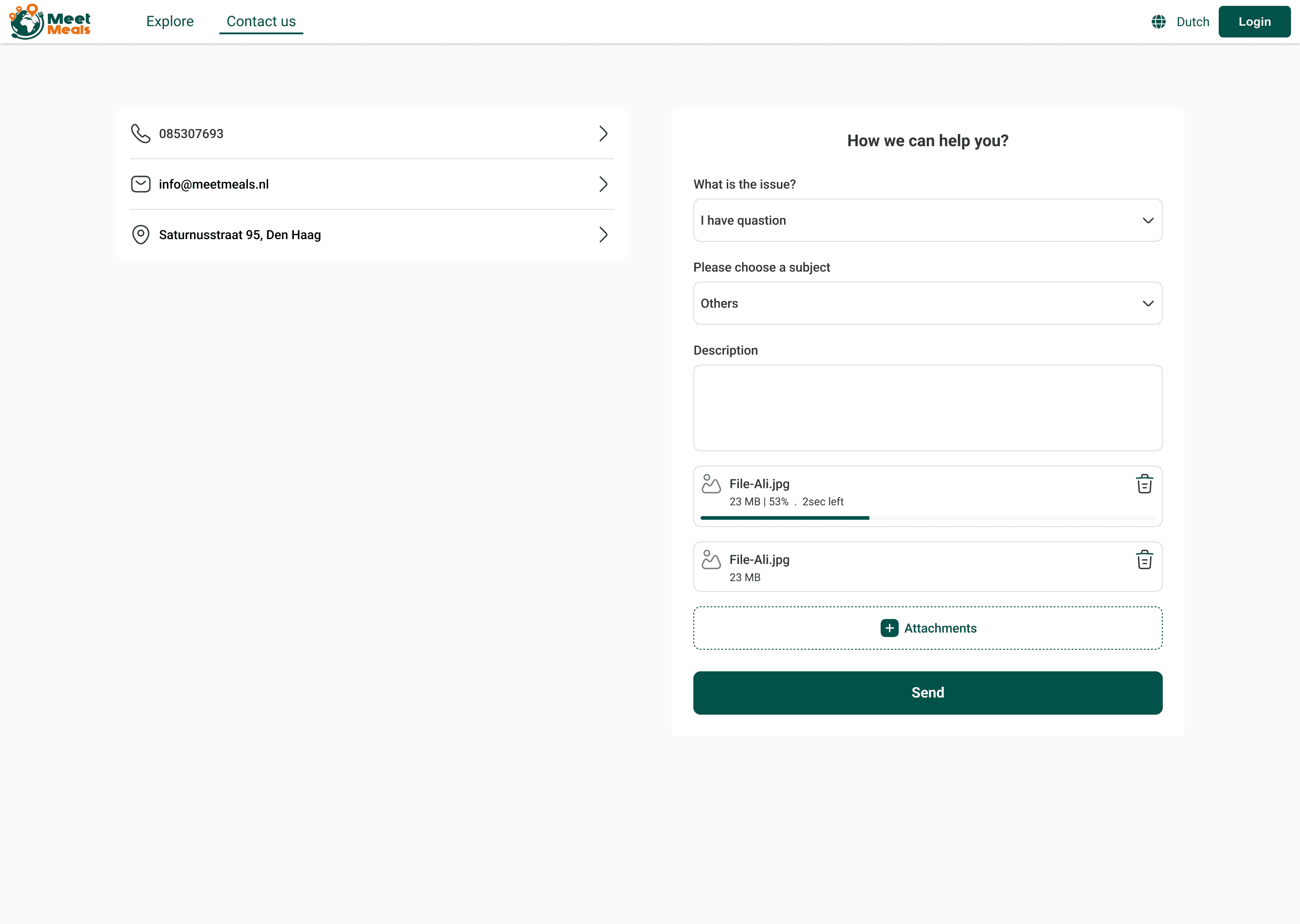Expand the email address row chevron
The height and width of the screenshot is (924, 1300).
pyautogui.click(x=604, y=185)
